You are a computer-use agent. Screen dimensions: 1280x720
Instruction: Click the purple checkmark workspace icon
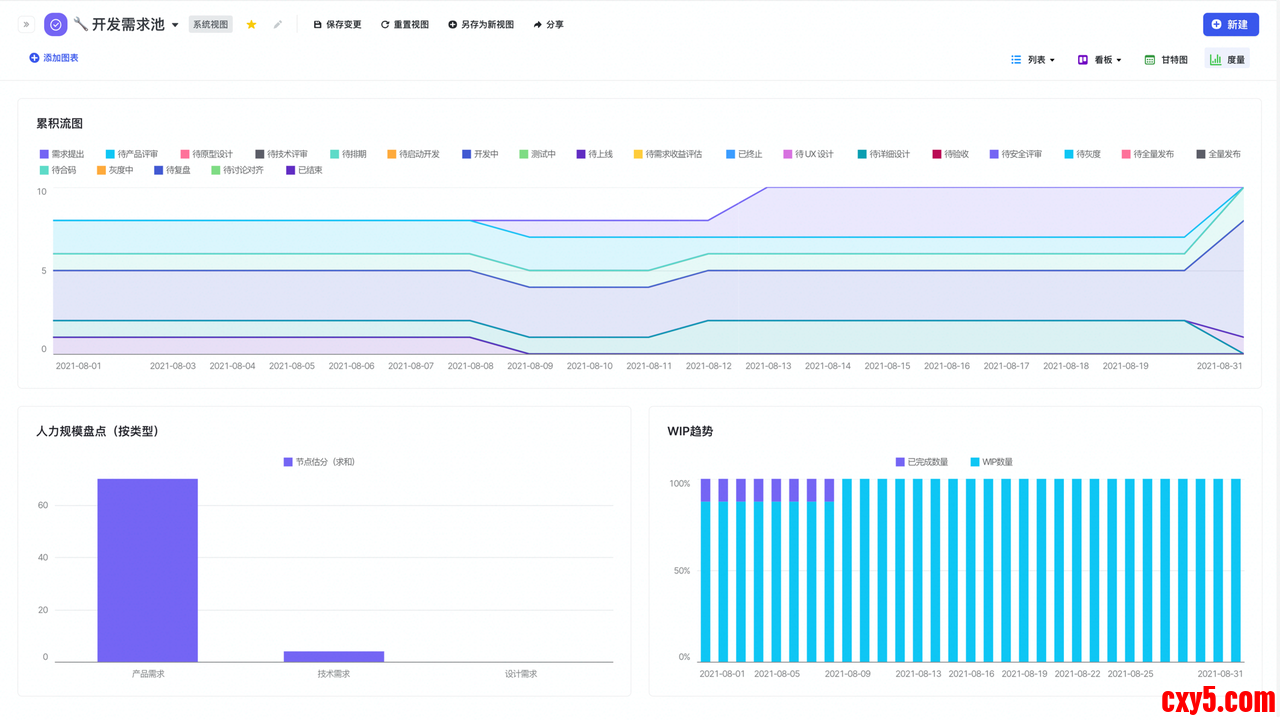(x=56, y=24)
